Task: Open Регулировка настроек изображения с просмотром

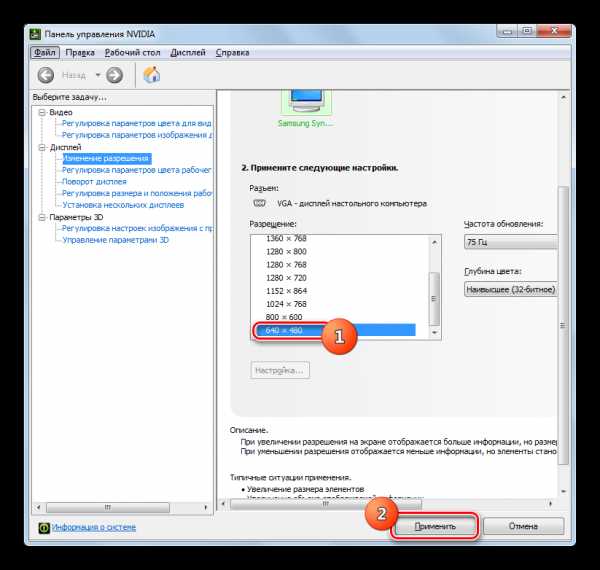Action: (x=137, y=228)
